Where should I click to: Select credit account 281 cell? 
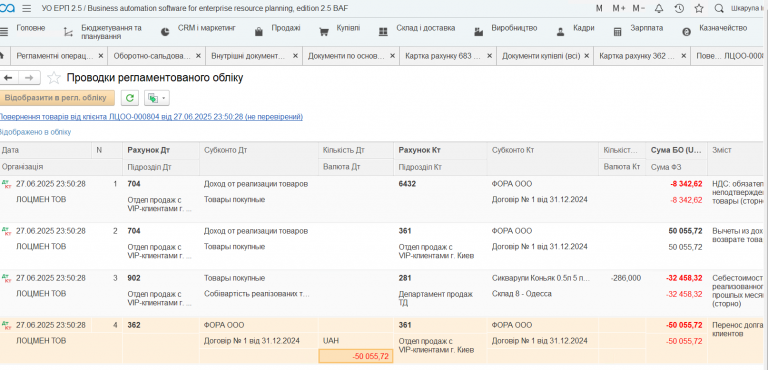coord(405,278)
